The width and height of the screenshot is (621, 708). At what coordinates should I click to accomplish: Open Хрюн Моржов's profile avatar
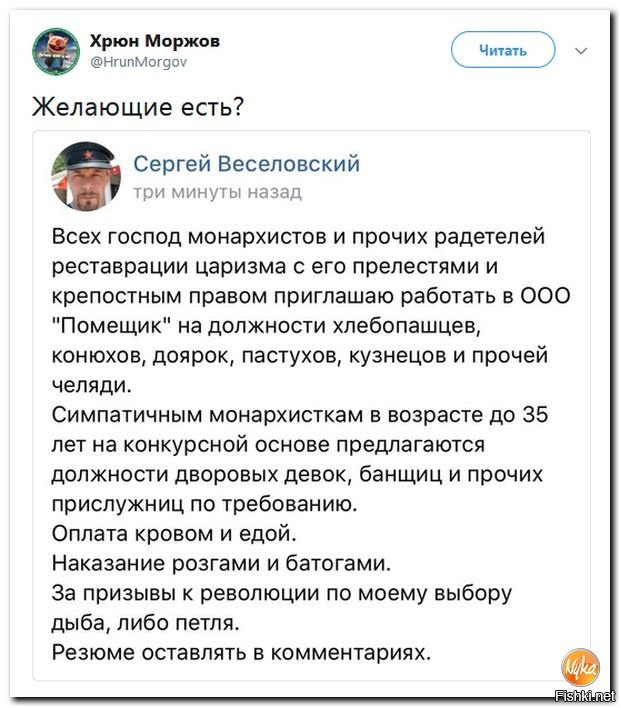tap(56, 51)
